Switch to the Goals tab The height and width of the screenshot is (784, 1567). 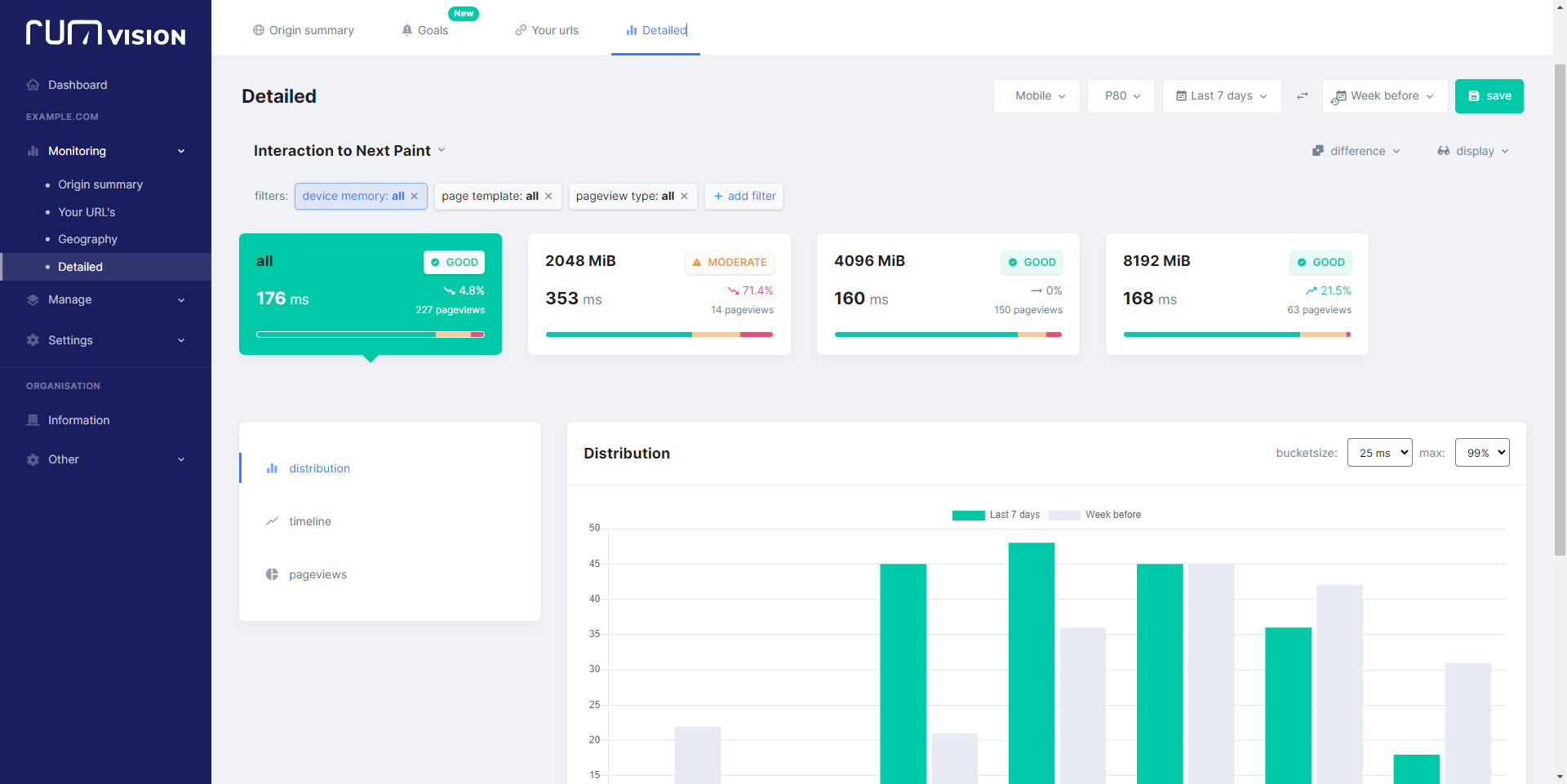[426, 30]
